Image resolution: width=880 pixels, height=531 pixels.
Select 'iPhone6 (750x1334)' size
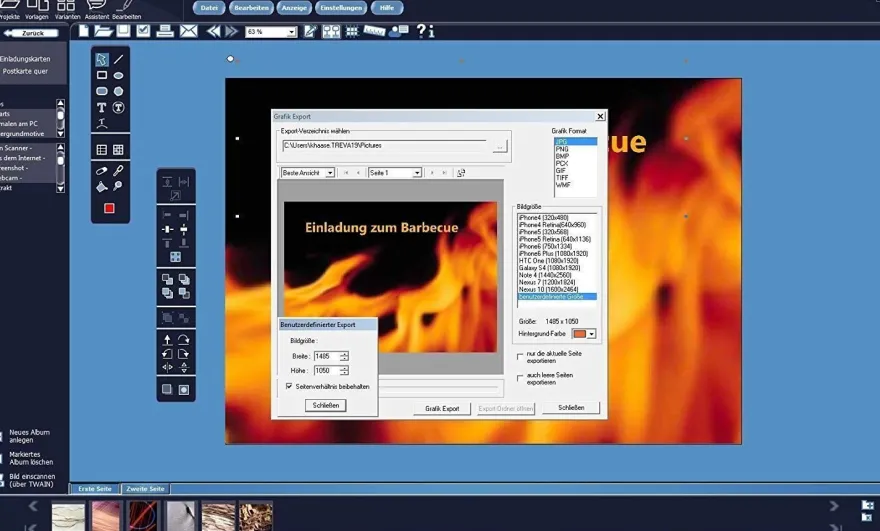tap(545, 246)
